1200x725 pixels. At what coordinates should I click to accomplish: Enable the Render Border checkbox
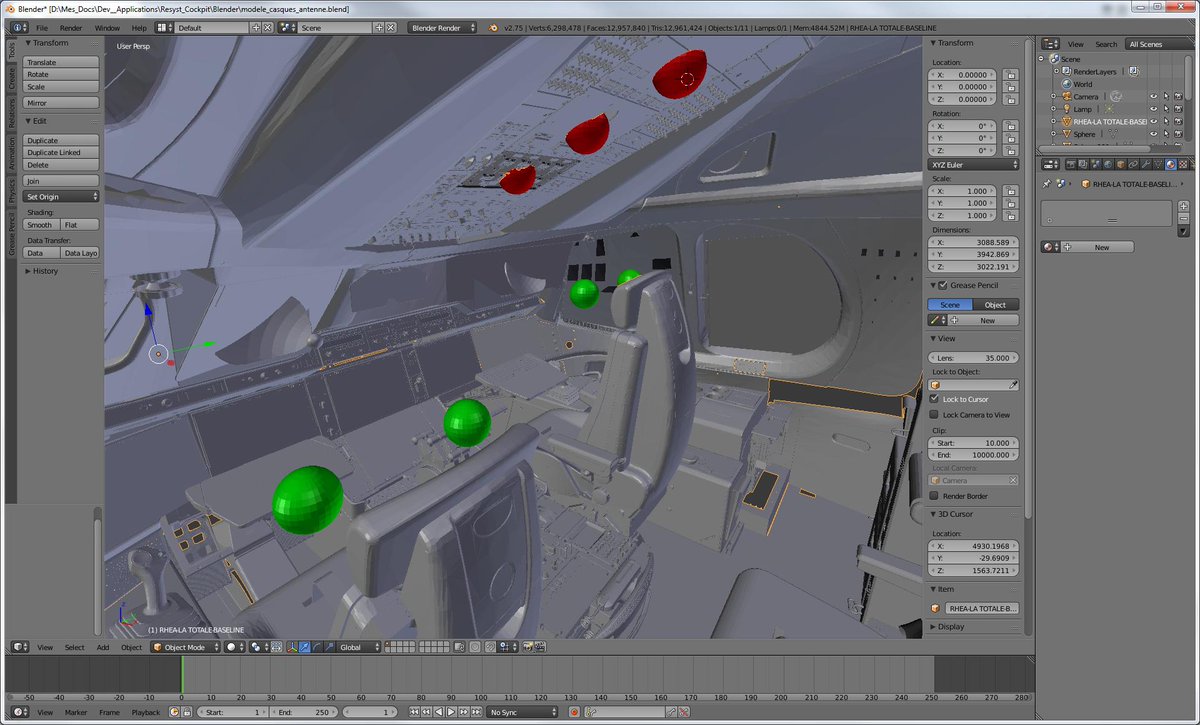tap(934, 495)
